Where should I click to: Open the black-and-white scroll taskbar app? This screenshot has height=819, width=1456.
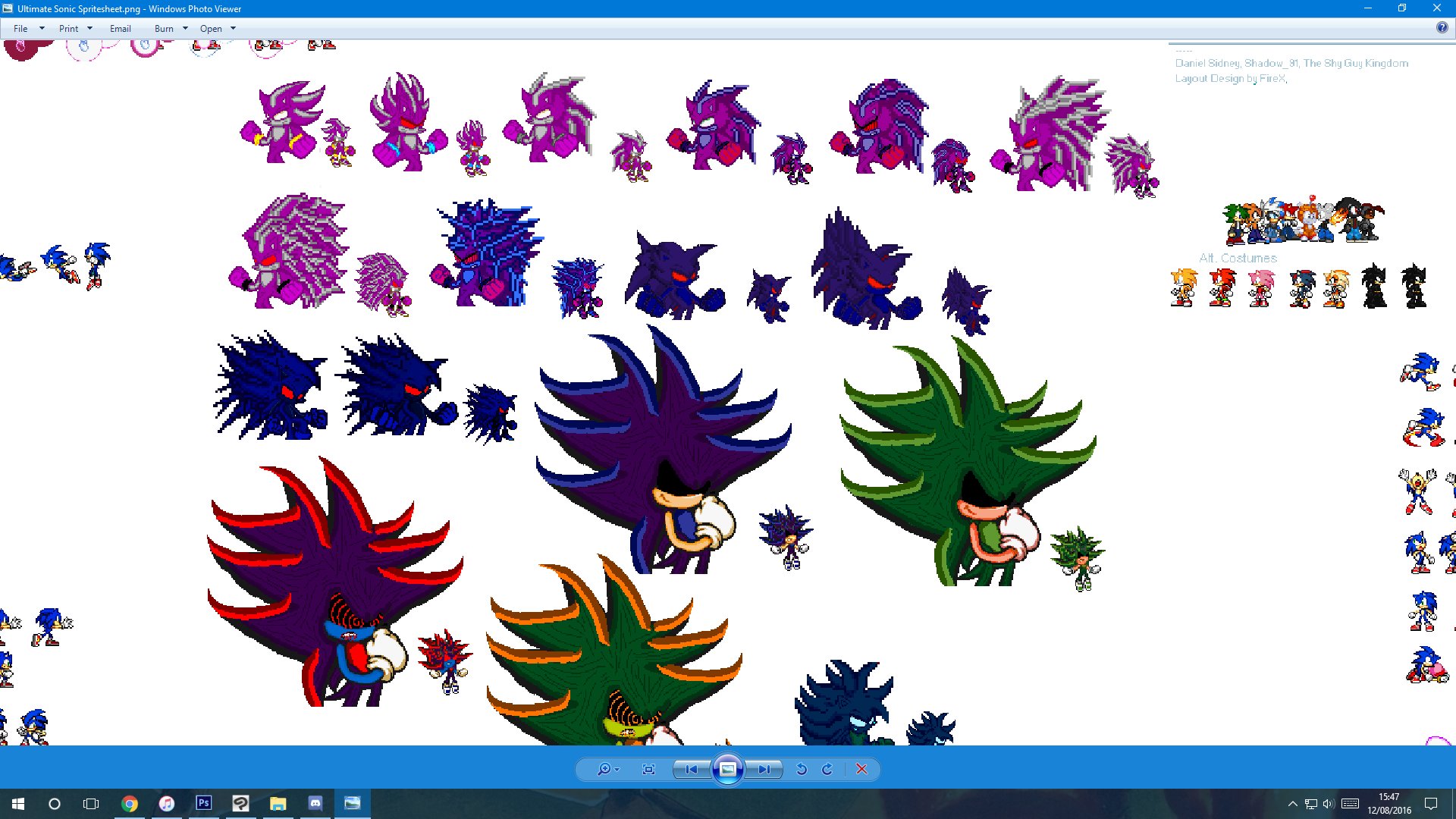pos(240,804)
